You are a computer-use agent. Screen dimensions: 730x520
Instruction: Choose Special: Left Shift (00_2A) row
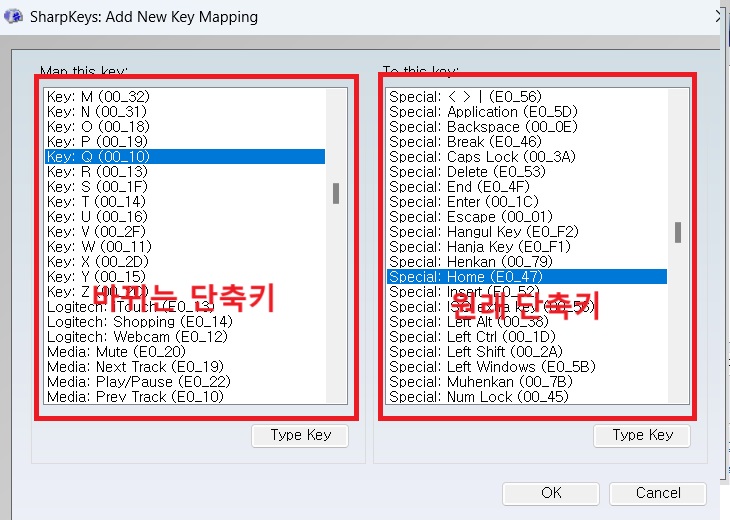tap(527, 351)
